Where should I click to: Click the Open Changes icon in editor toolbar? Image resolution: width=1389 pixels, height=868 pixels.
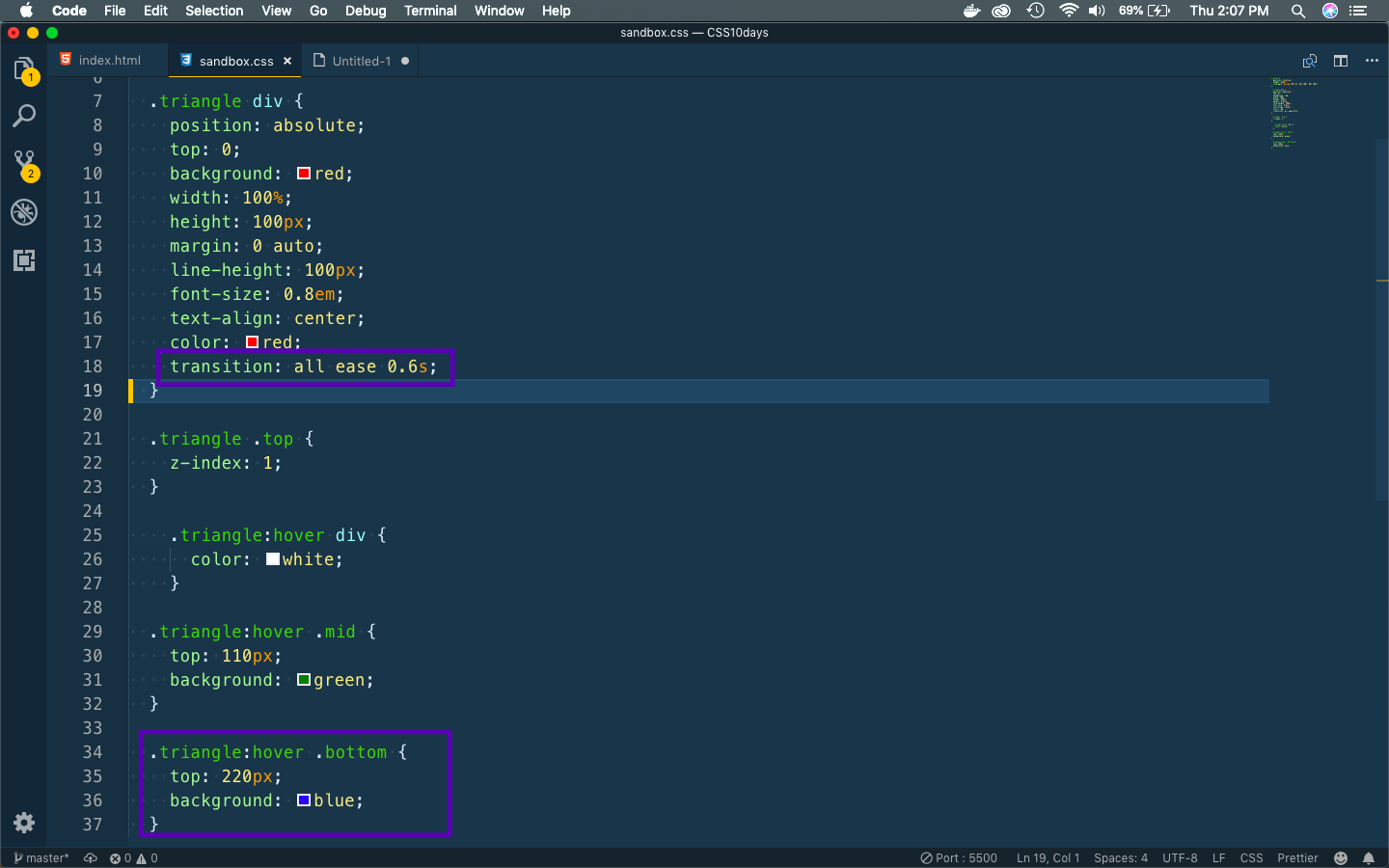1310,61
